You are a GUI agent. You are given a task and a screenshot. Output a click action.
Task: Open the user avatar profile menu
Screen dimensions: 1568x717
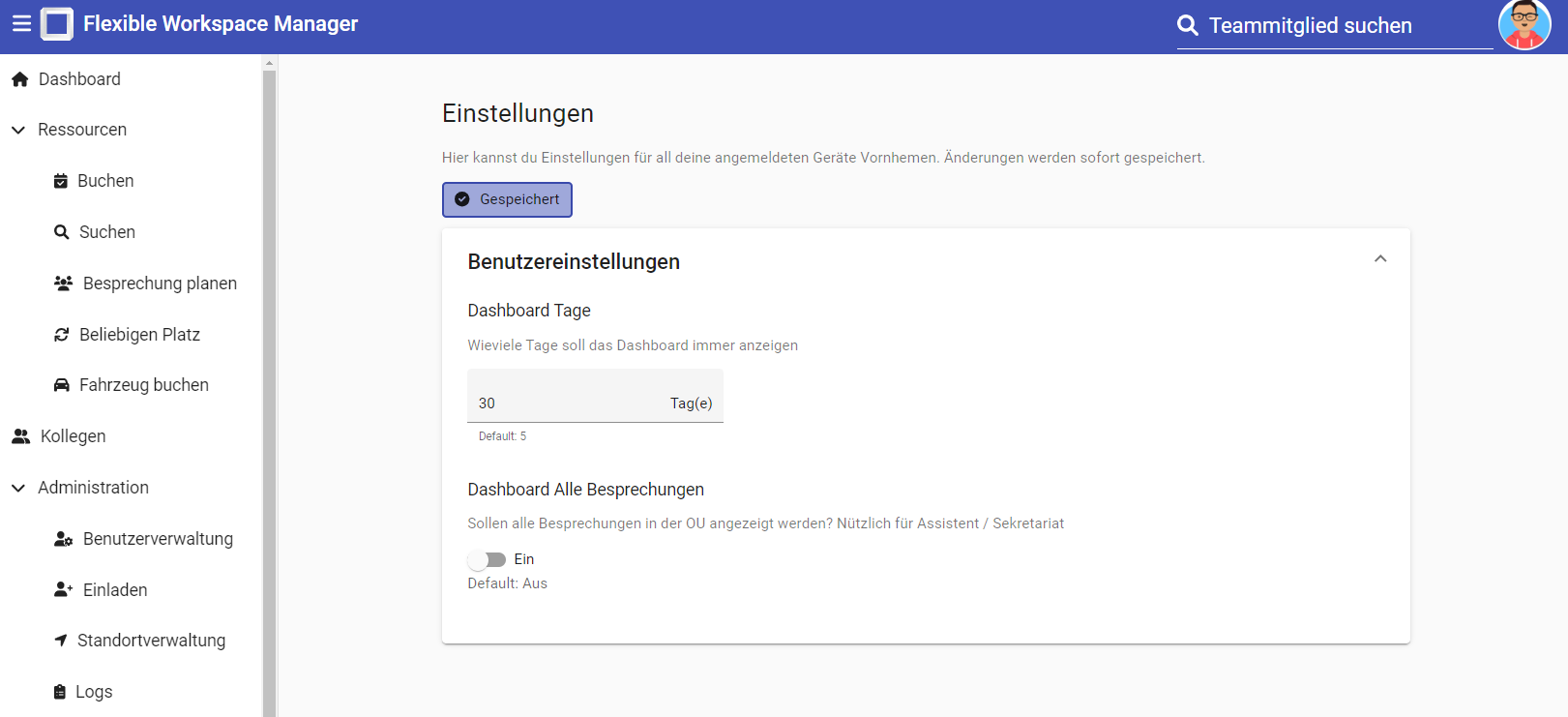pyautogui.click(x=1524, y=25)
